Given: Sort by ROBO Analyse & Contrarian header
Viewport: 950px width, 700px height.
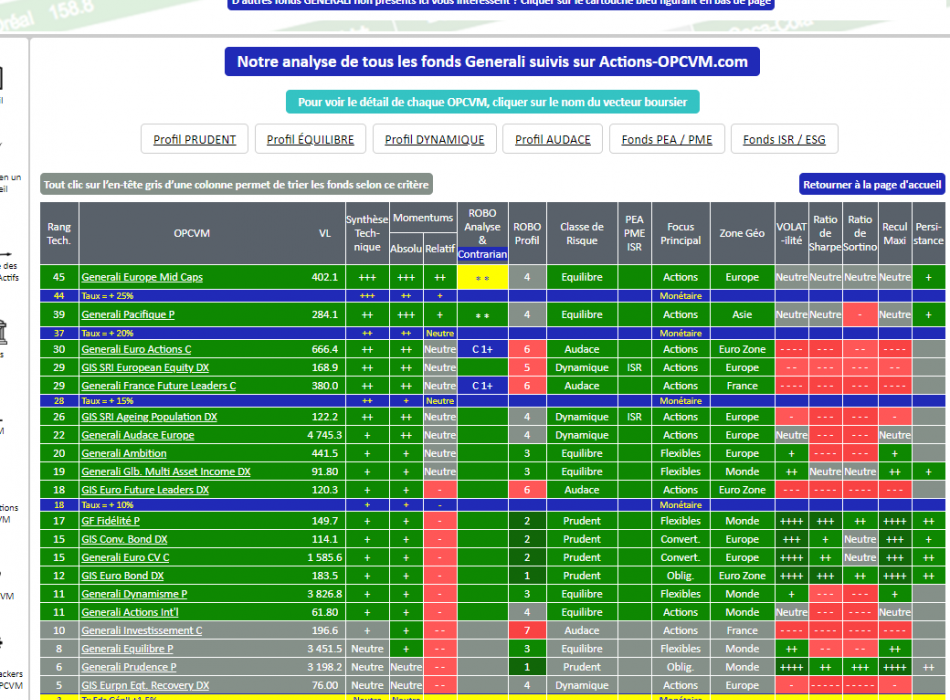Looking at the screenshot, I should [x=482, y=233].
